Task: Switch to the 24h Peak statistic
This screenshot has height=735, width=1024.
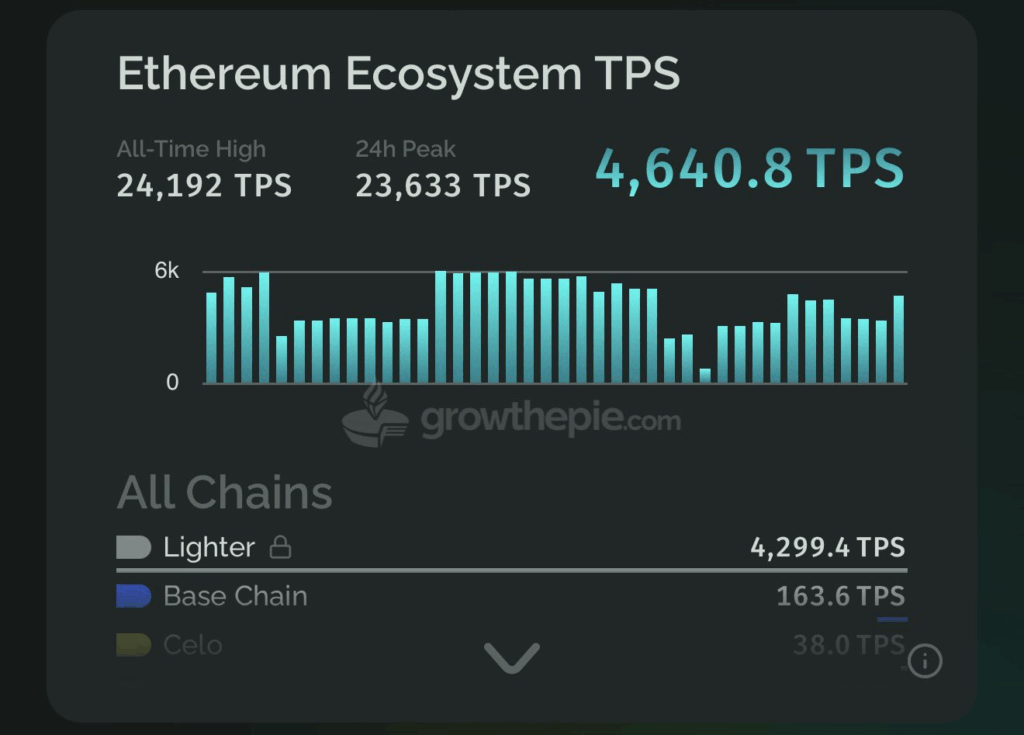Action: [404, 148]
